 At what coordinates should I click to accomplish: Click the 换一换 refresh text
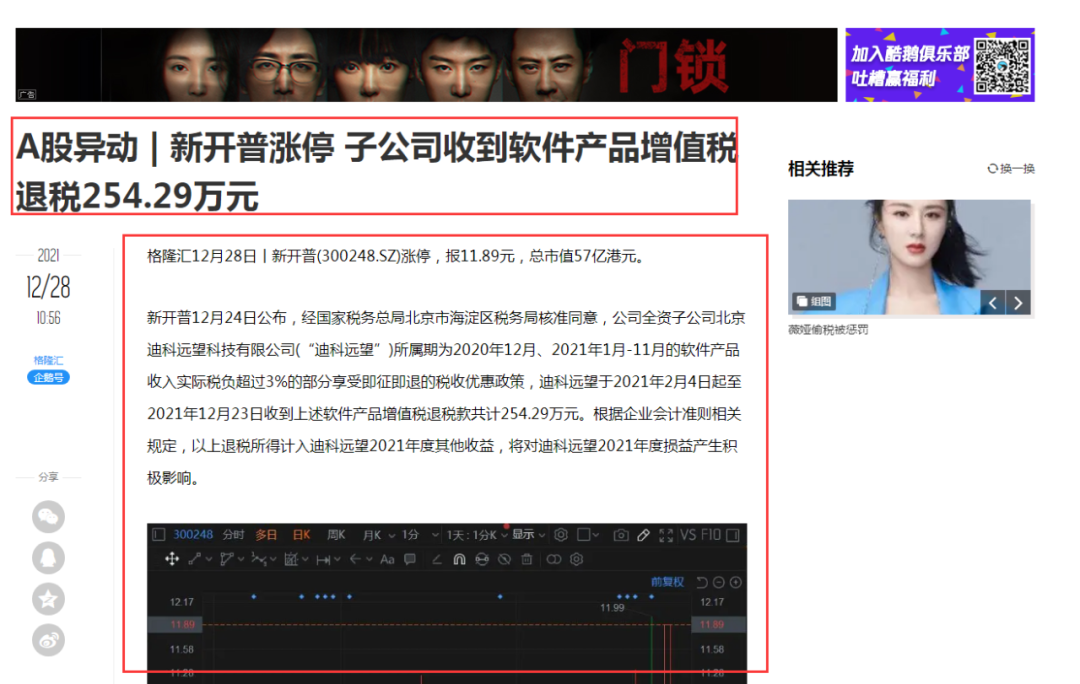tap(1017, 169)
